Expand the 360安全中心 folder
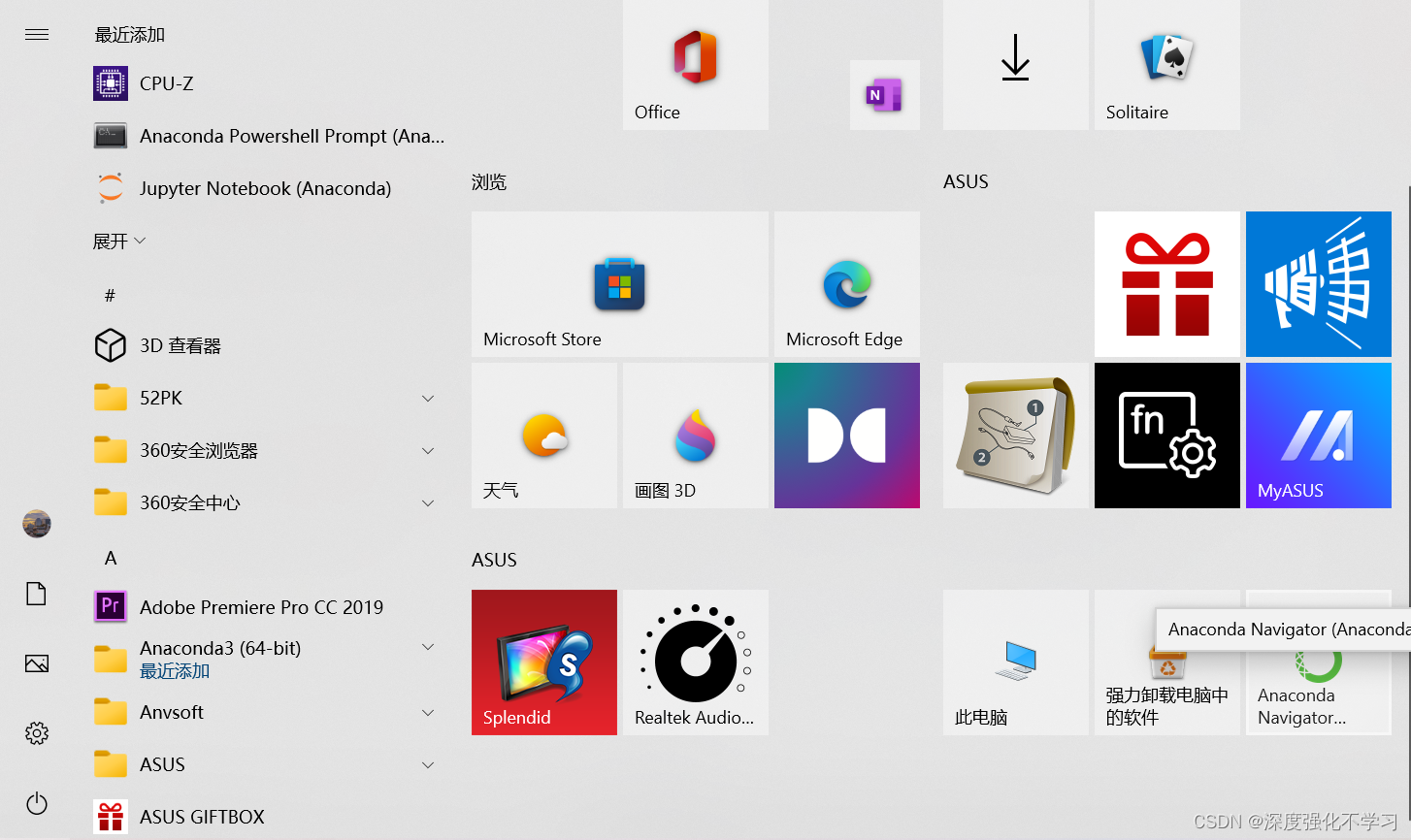Viewport: 1411px width, 840px height. point(268,502)
